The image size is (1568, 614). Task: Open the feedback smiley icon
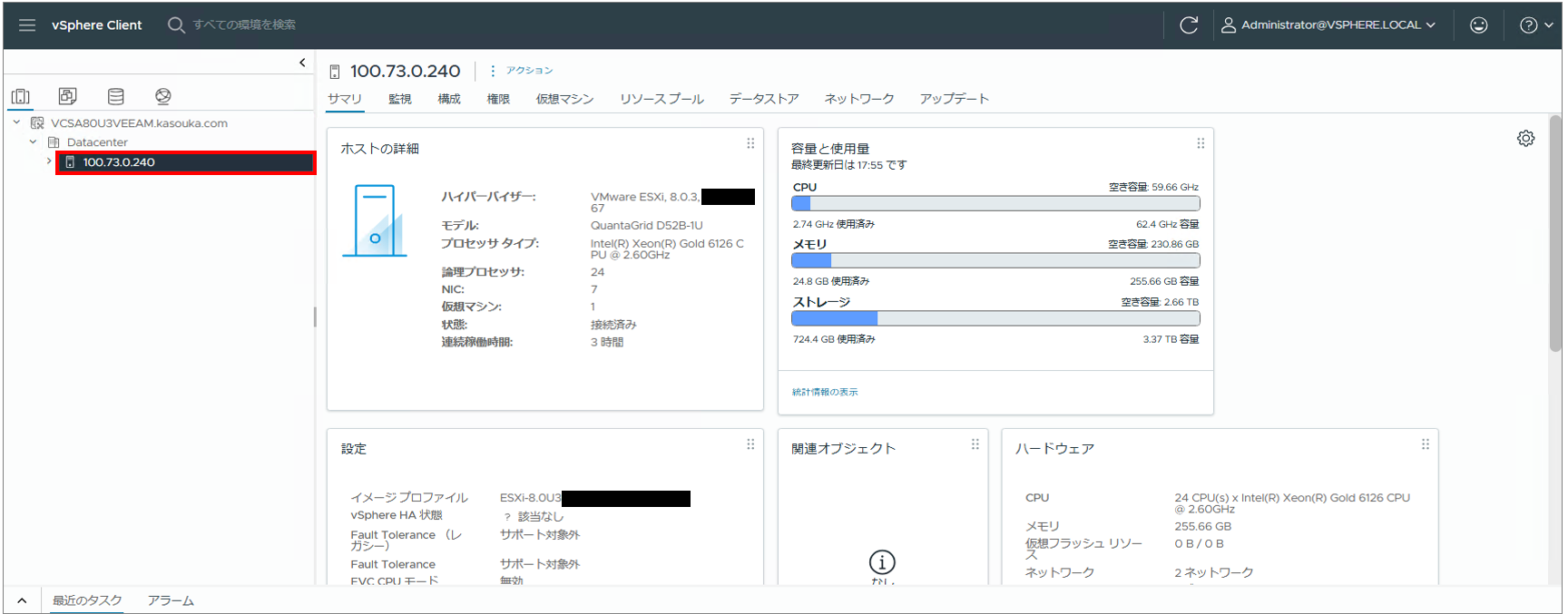tap(1479, 25)
